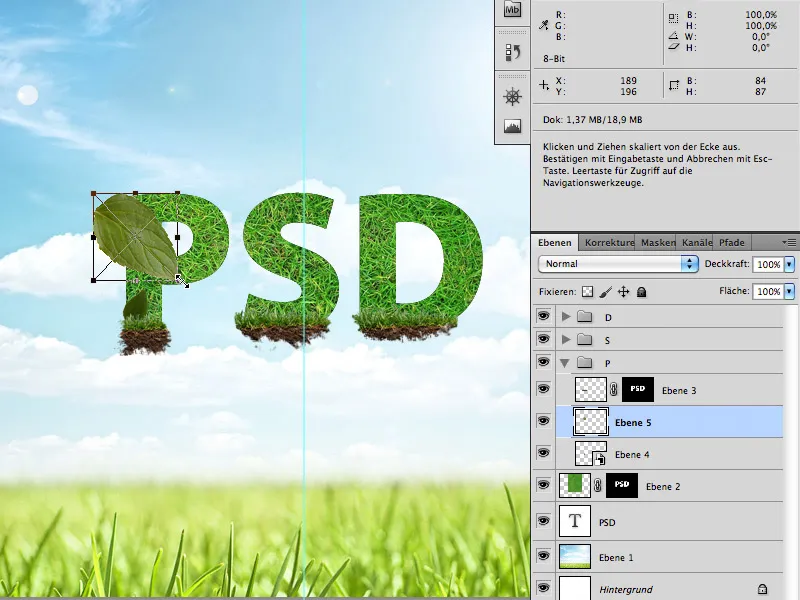Lock layer position with the move icon
The height and width of the screenshot is (600, 800).
click(624, 291)
